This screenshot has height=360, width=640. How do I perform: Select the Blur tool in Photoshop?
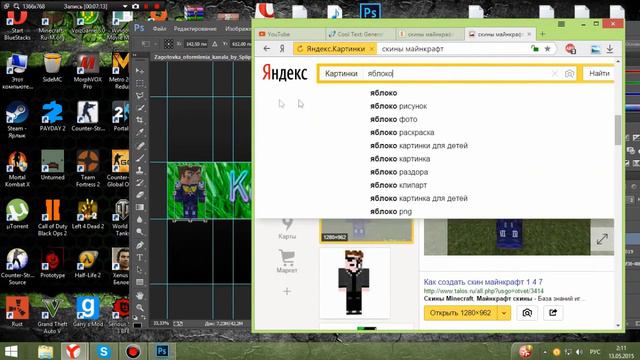140,220
